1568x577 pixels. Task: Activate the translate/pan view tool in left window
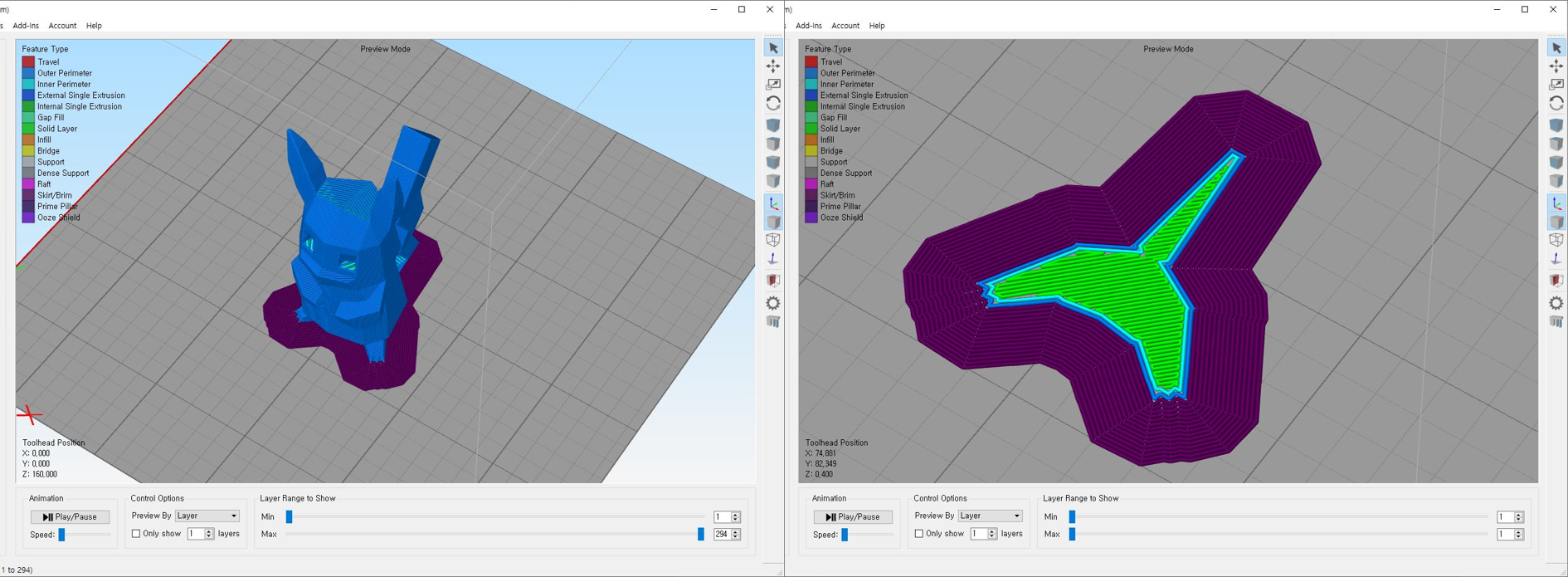click(773, 66)
